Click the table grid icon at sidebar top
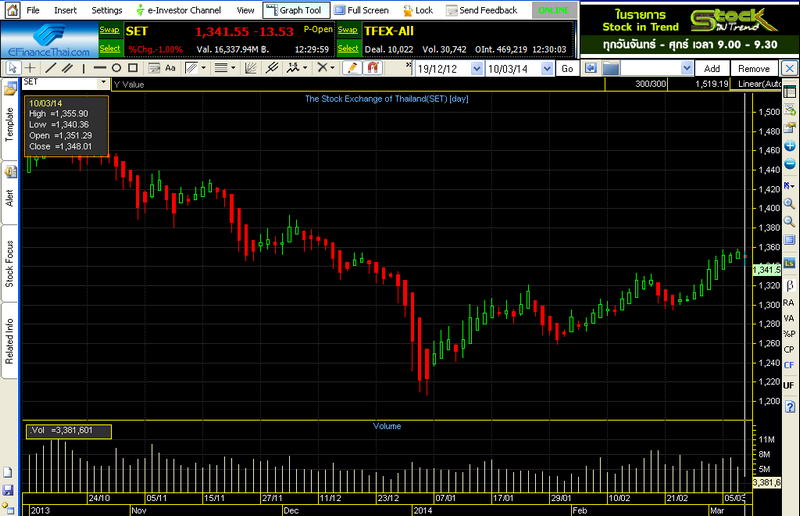800x516 pixels. tap(789, 92)
